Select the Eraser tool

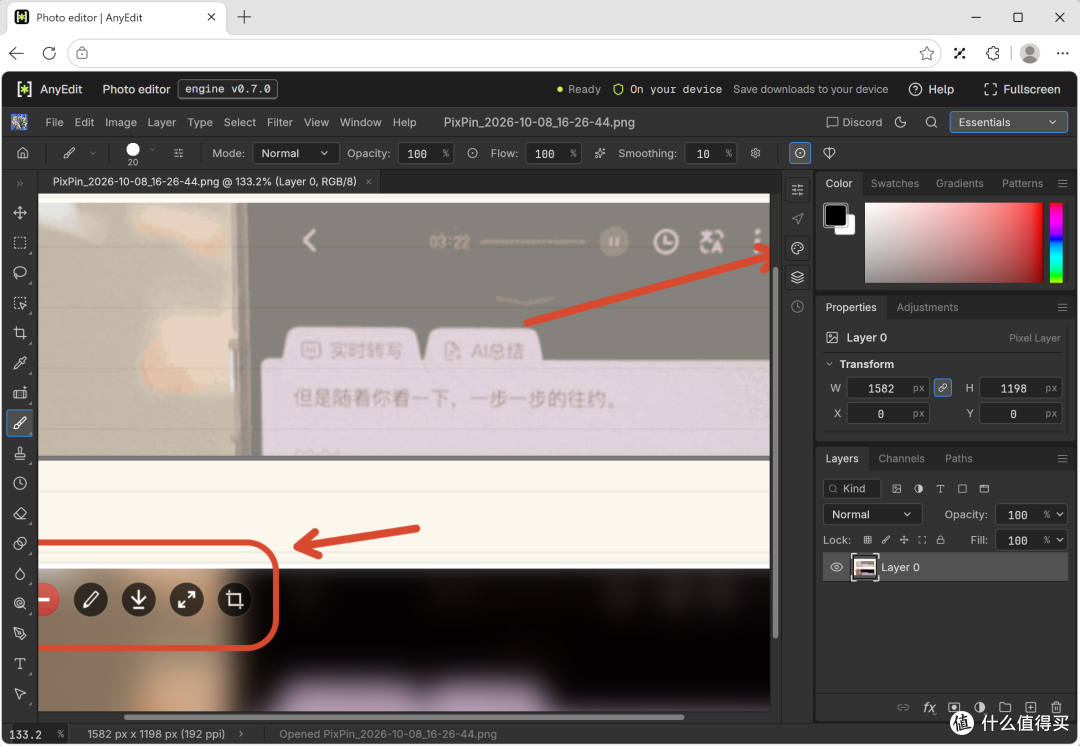click(x=20, y=514)
